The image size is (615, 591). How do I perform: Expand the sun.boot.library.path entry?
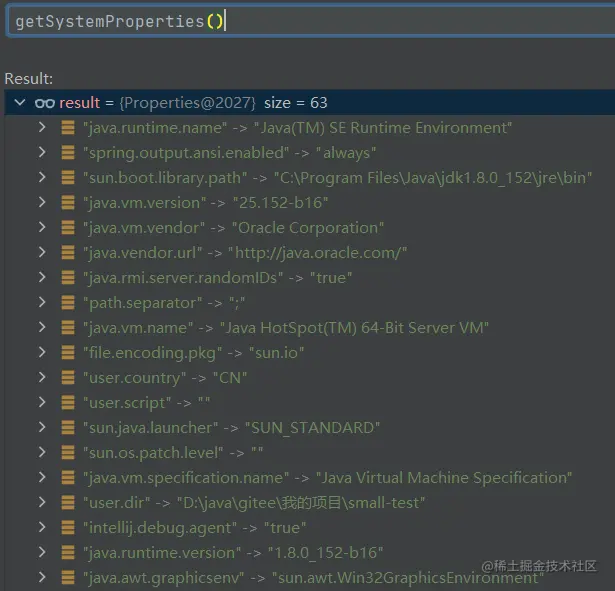(x=42, y=177)
